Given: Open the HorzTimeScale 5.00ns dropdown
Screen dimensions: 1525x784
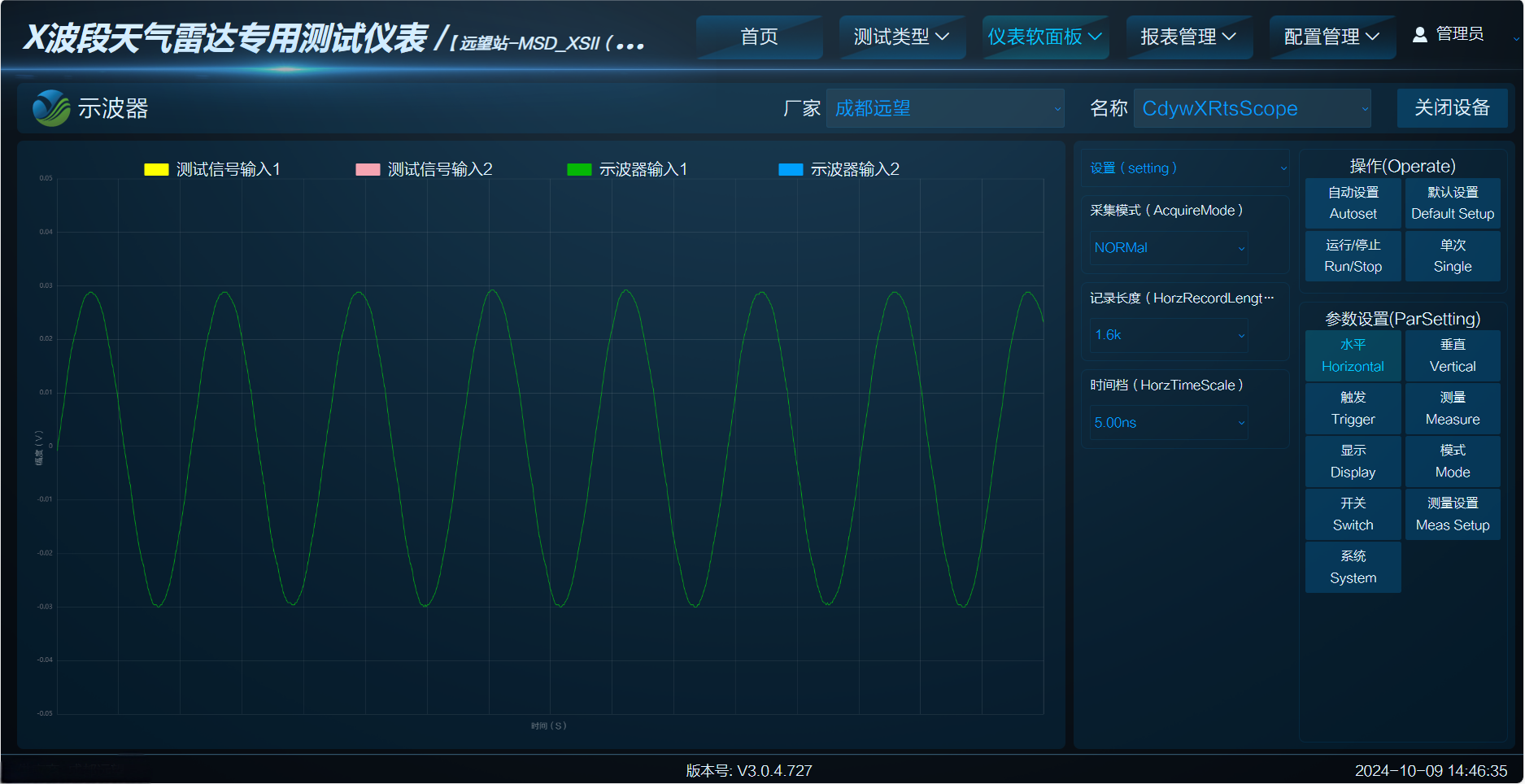Looking at the screenshot, I should (1168, 423).
